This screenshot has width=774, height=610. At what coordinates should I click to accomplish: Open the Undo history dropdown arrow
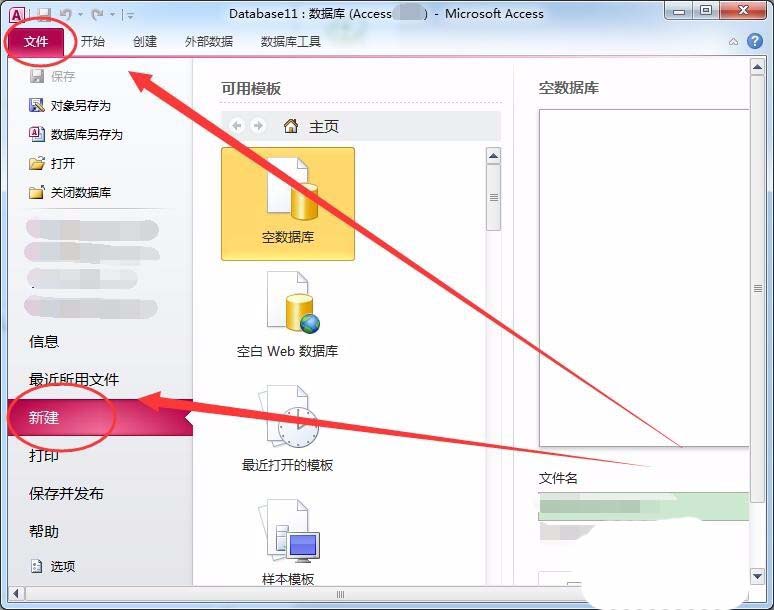(x=80, y=15)
